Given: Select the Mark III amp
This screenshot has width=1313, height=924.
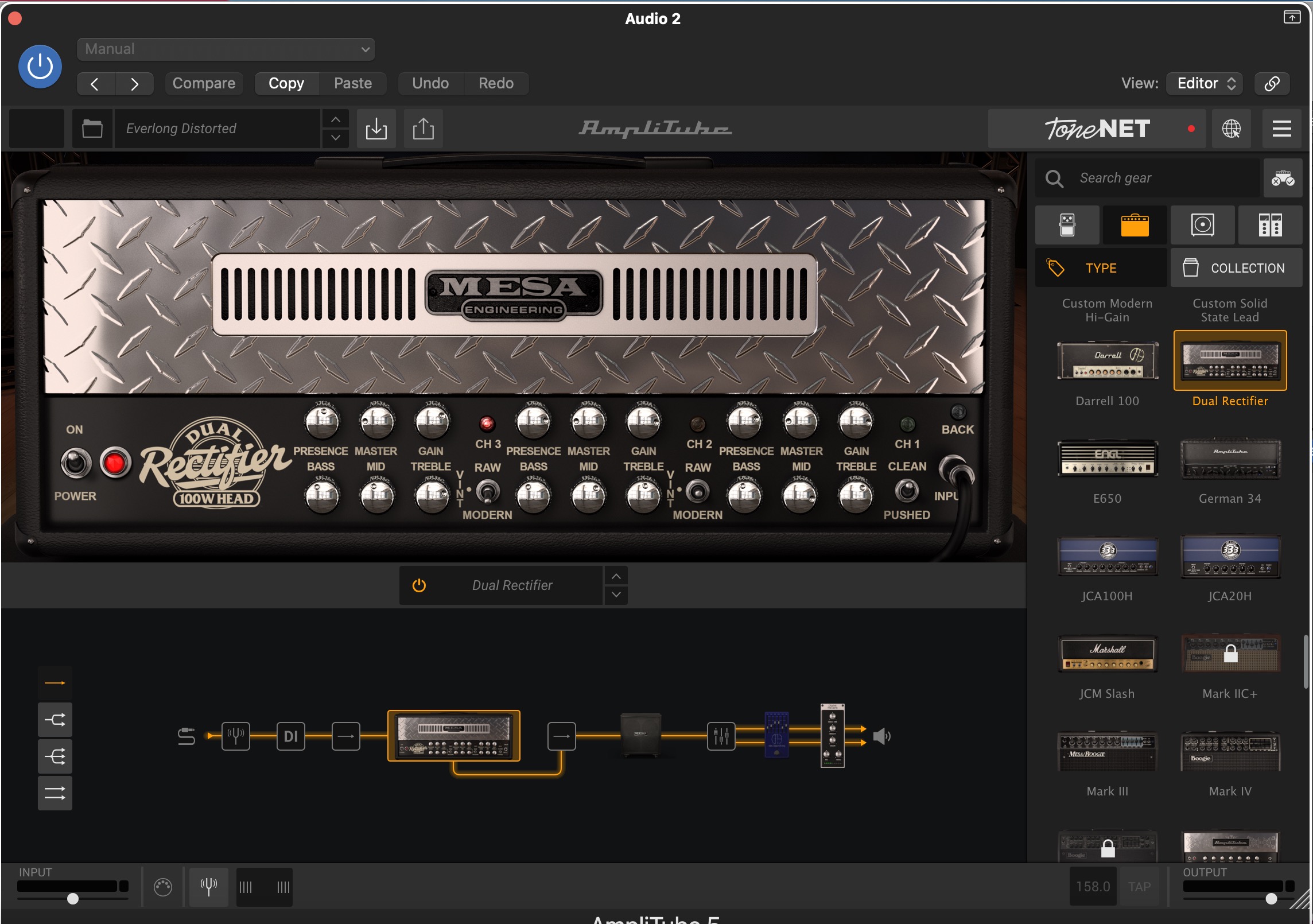Looking at the screenshot, I should tap(1108, 751).
